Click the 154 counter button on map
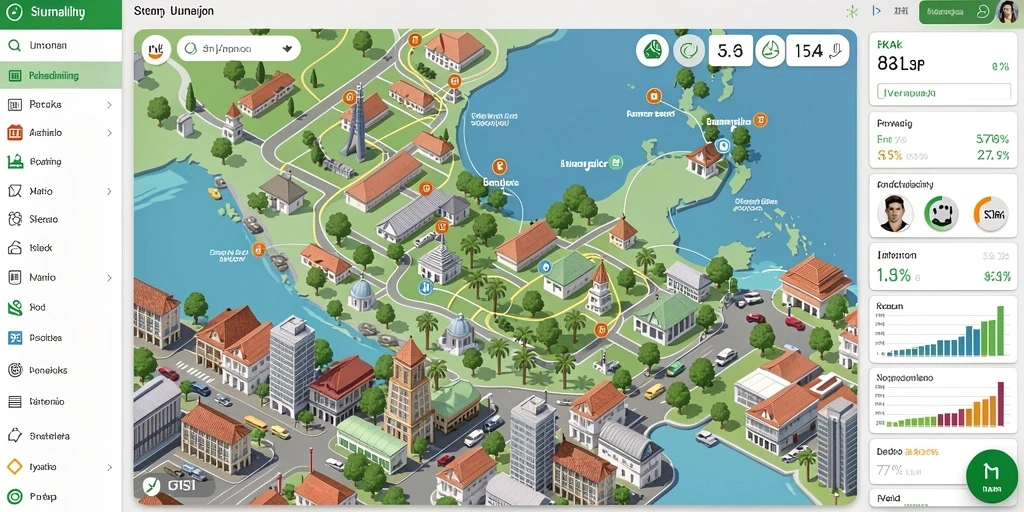 tap(817, 50)
